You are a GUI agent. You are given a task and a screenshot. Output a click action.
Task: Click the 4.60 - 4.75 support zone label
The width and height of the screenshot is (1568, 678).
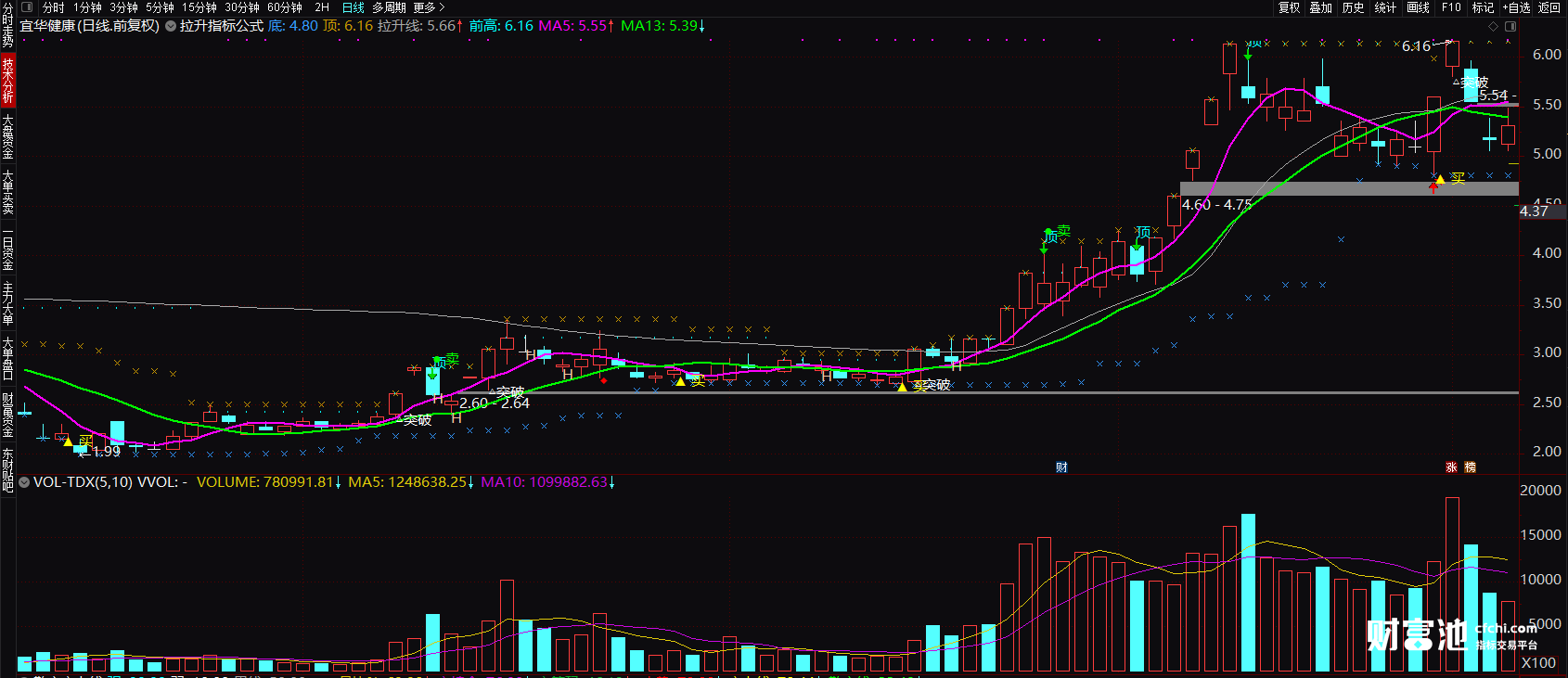(1216, 205)
